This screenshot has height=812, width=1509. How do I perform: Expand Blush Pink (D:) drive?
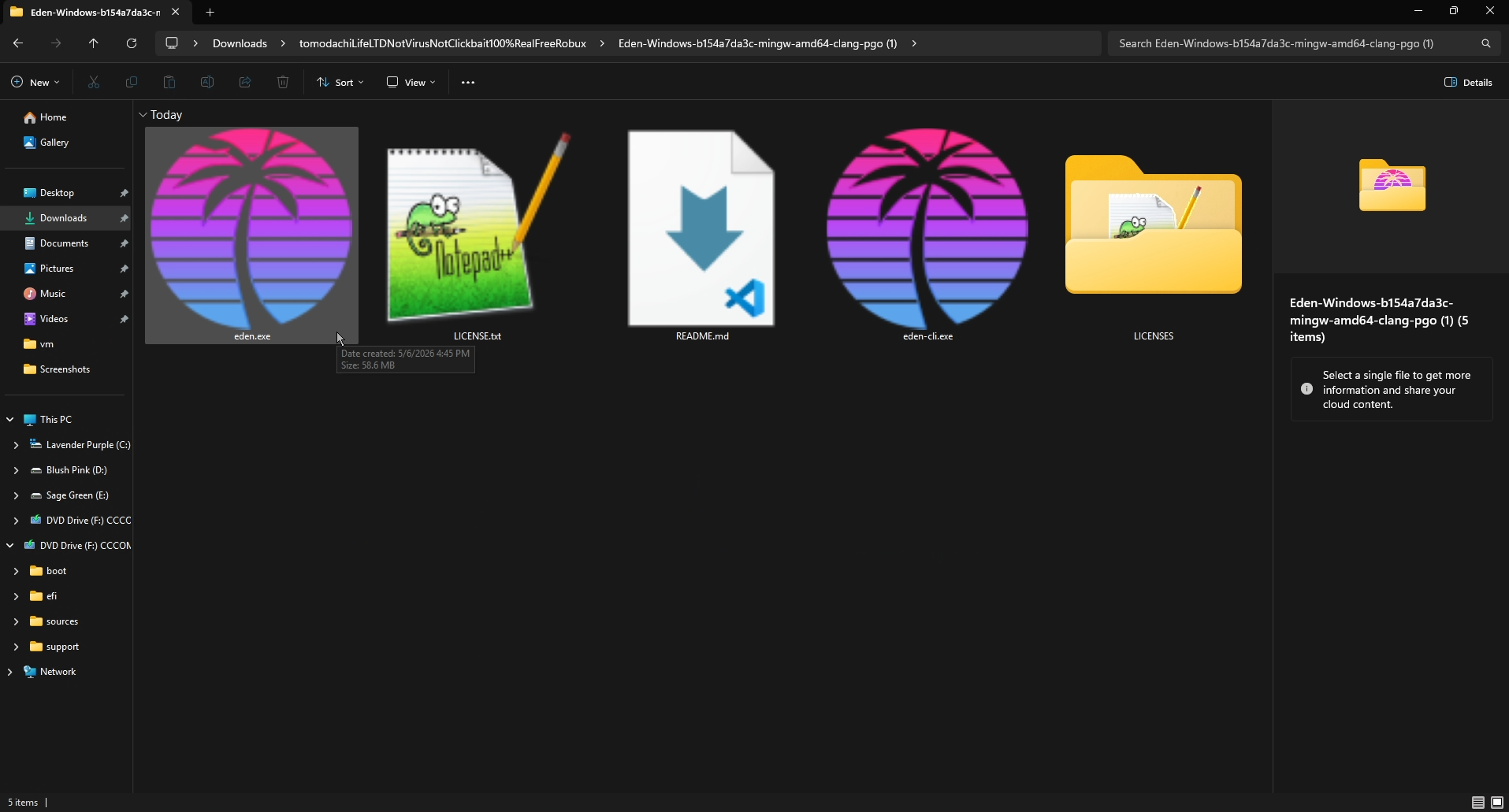point(16,470)
